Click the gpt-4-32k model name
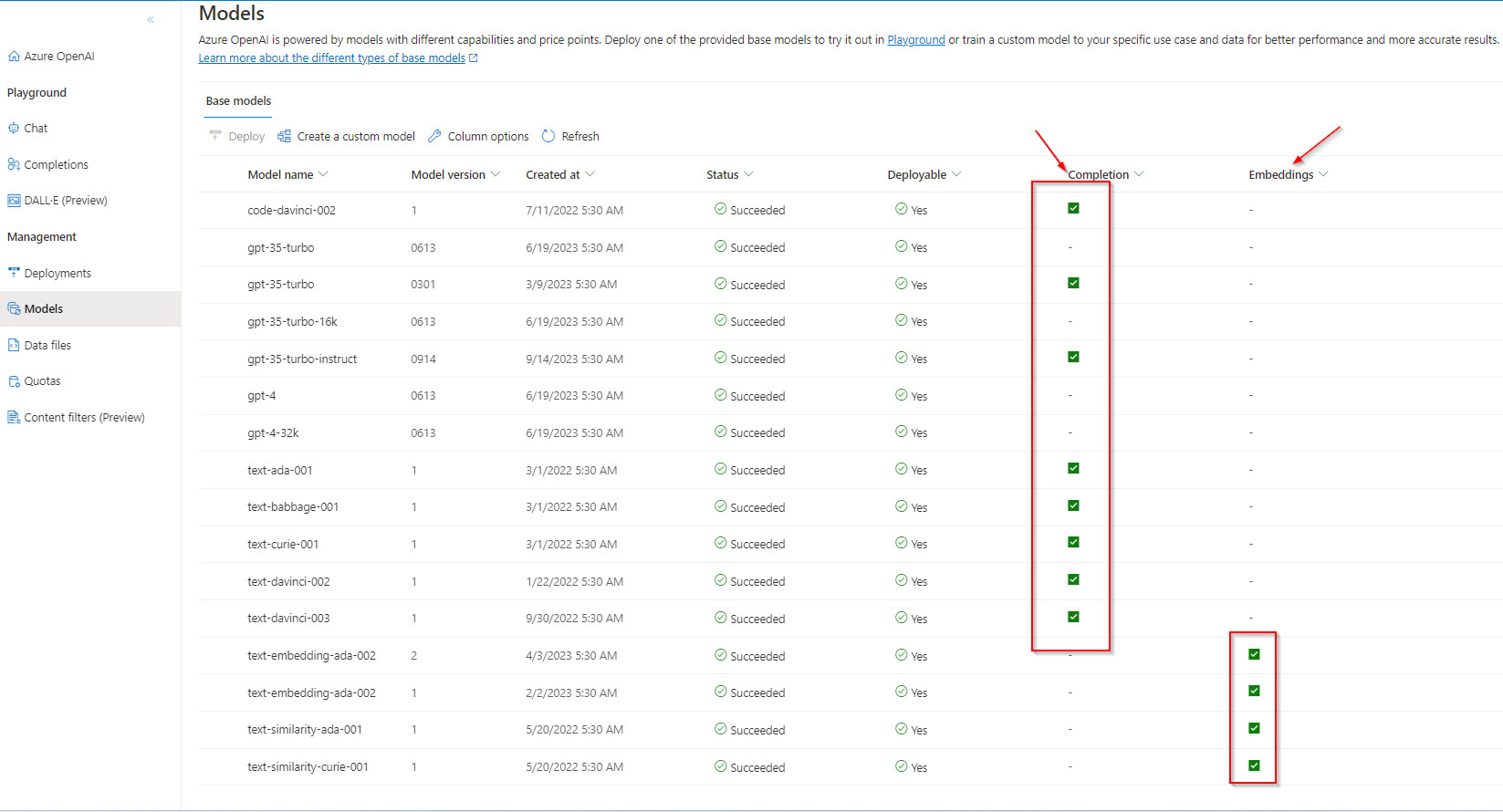This screenshot has width=1503, height=812. [273, 433]
